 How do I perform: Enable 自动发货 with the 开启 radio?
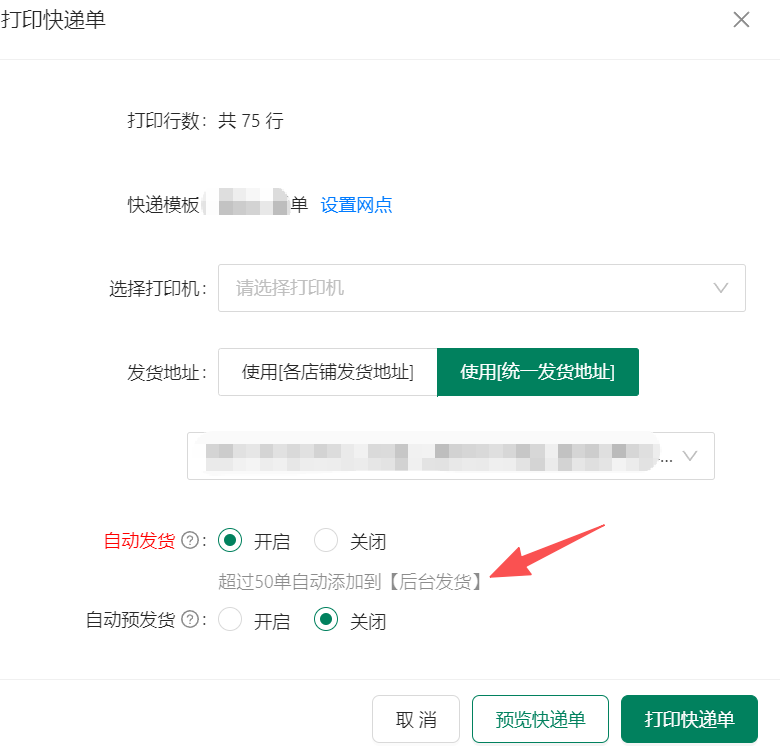(x=231, y=541)
